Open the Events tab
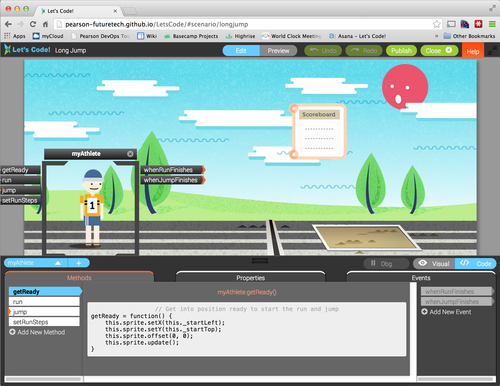The height and width of the screenshot is (386, 500). tap(421, 278)
